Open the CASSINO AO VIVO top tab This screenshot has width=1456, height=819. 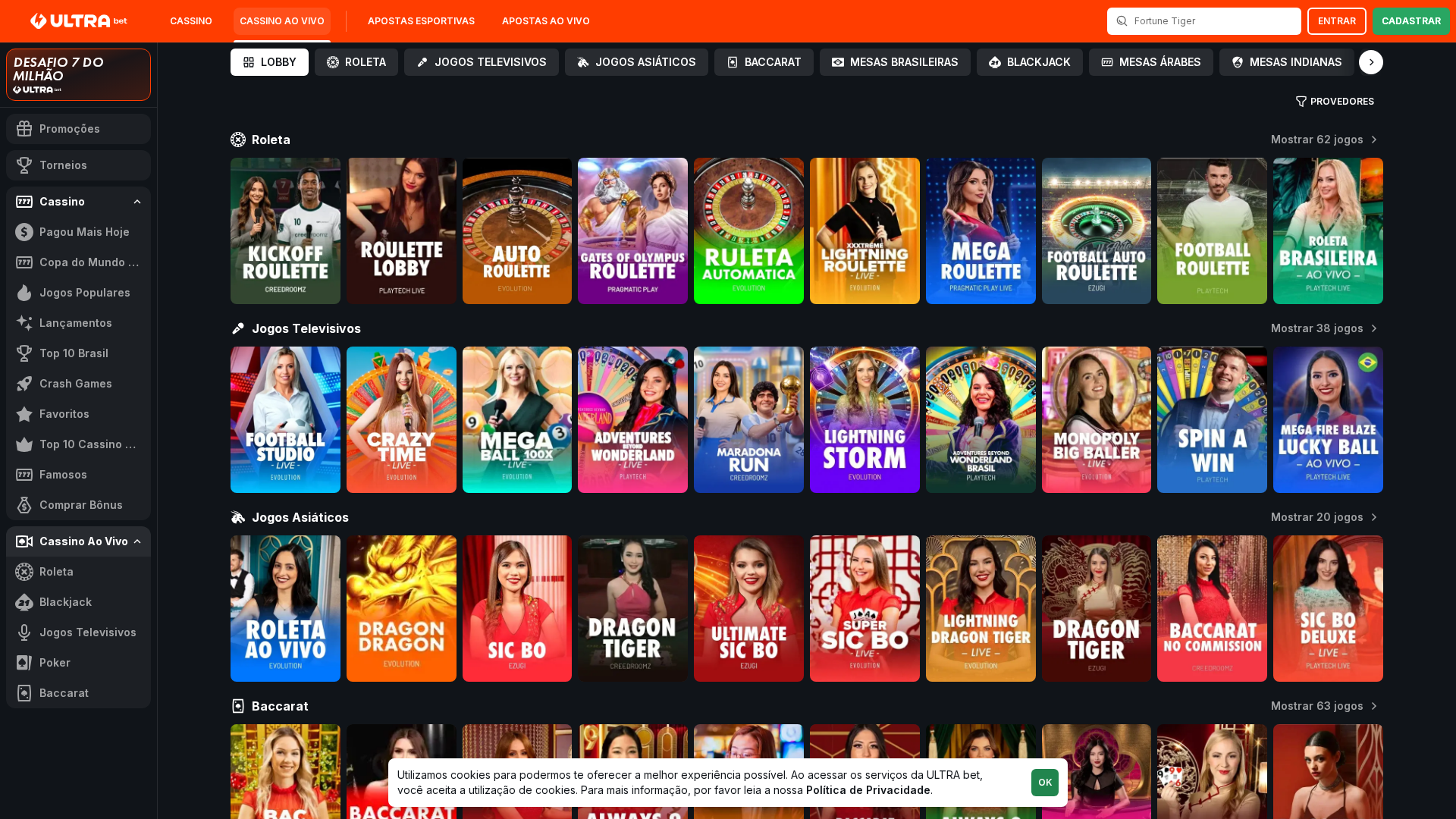282,21
